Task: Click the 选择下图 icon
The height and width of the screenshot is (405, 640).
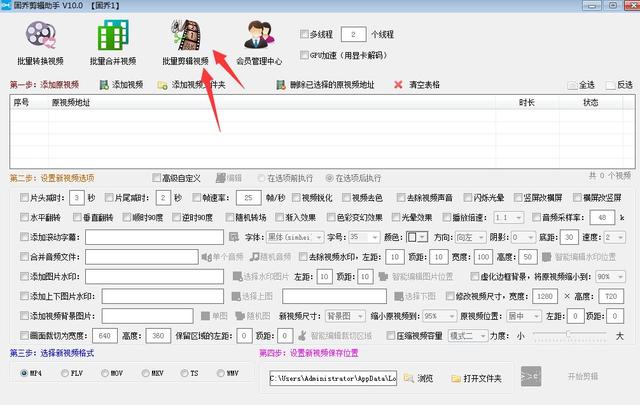Action: [x=399, y=296]
